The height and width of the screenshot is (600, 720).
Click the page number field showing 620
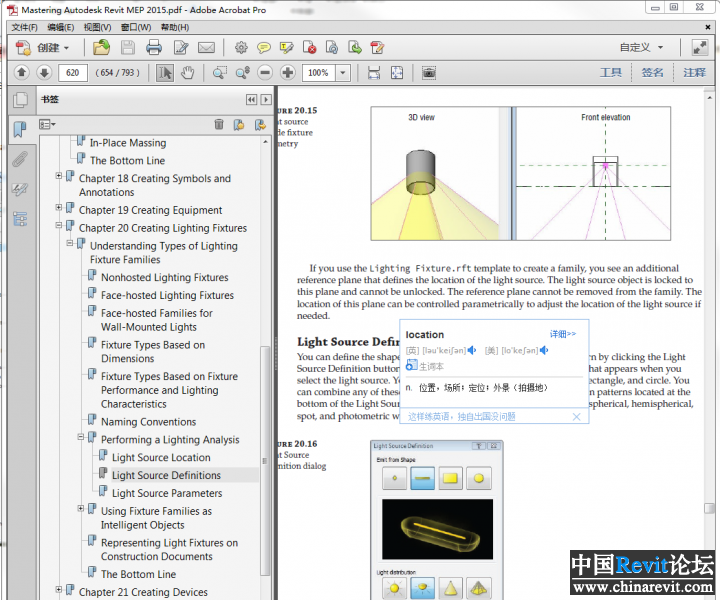[73, 73]
